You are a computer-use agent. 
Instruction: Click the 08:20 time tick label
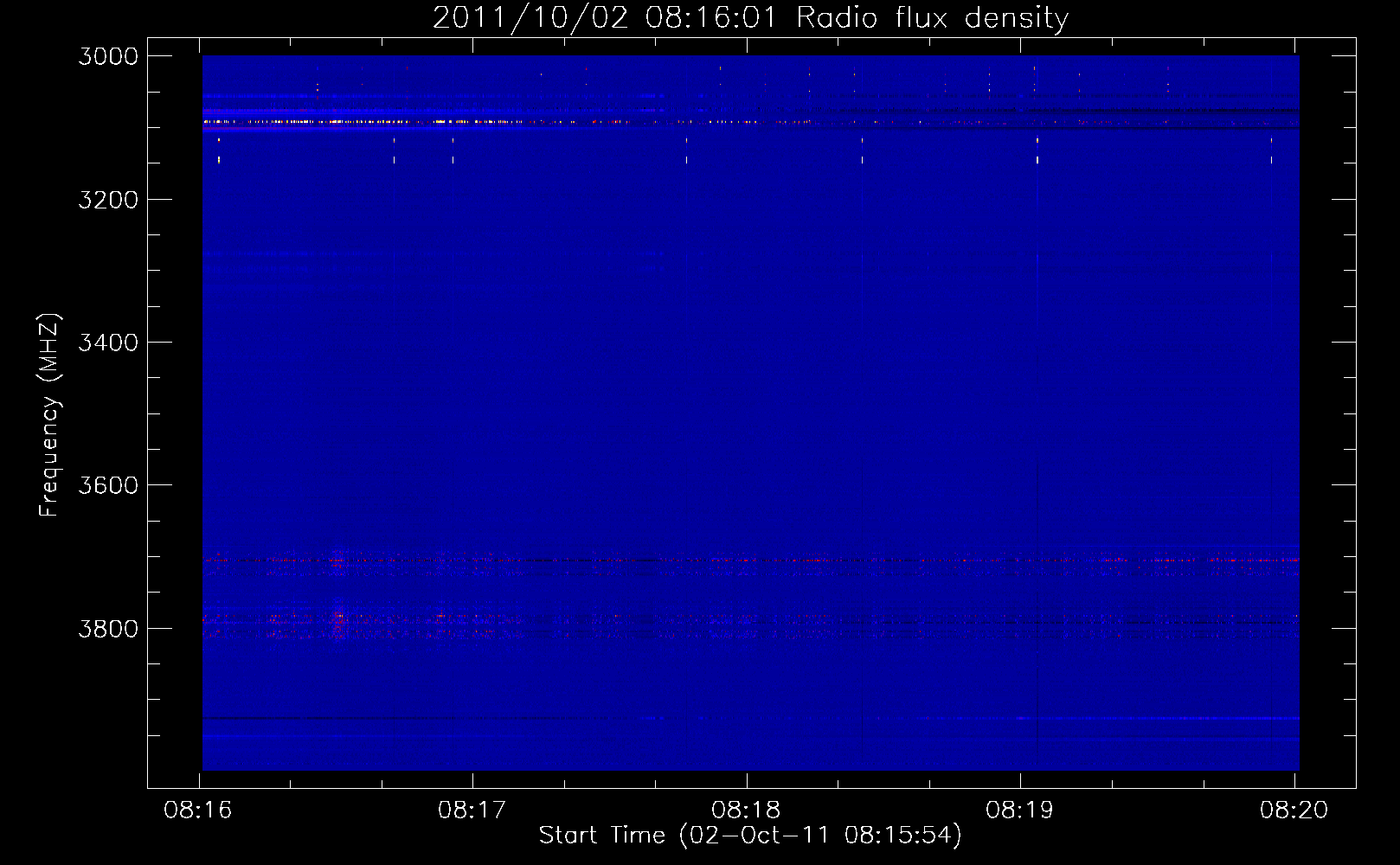(x=1294, y=811)
